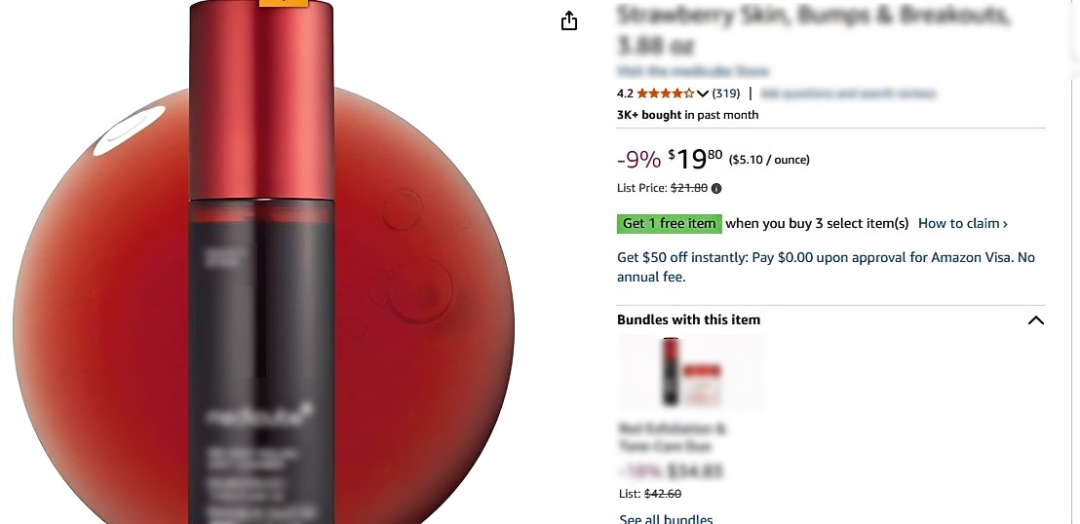The height and width of the screenshot is (524, 1080).
Task: Click the share icon above the title
Action: [569, 21]
